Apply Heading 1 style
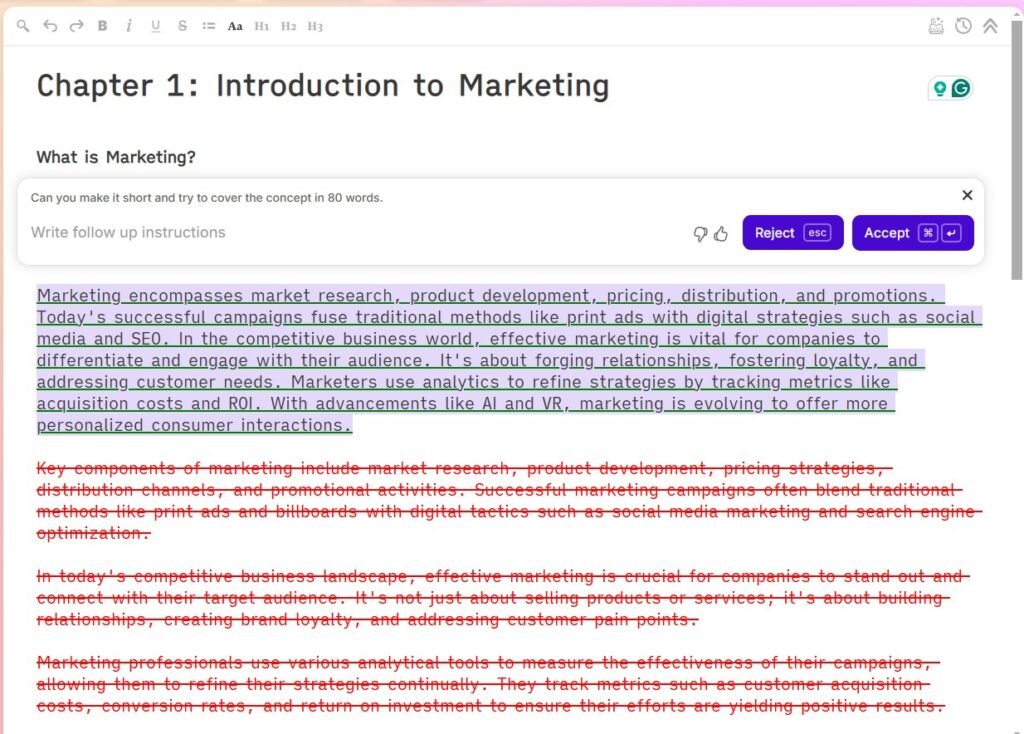This screenshot has width=1024, height=734. (x=262, y=26)
